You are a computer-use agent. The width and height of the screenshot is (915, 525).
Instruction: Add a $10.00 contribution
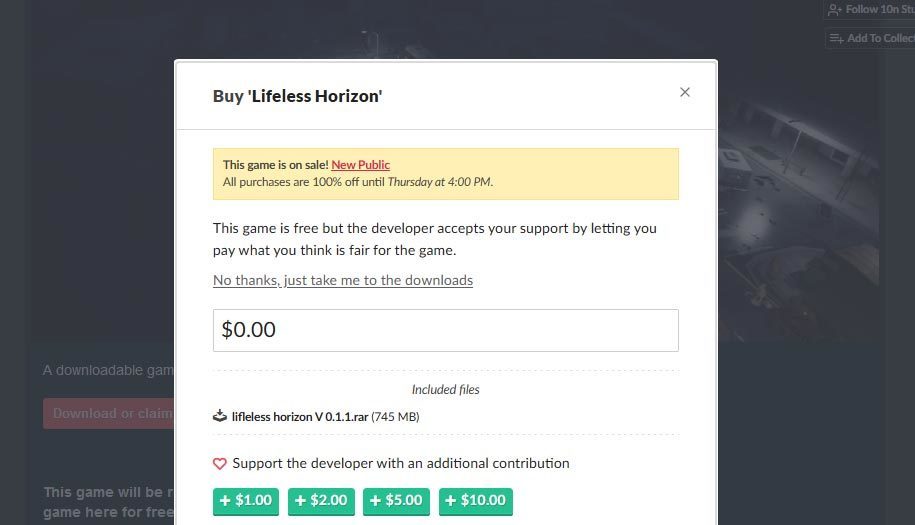[x=476, y=501]
